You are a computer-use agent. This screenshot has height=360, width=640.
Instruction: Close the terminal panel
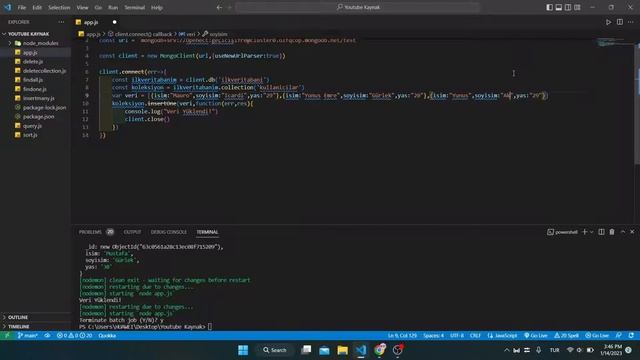[x=632, y=232]
